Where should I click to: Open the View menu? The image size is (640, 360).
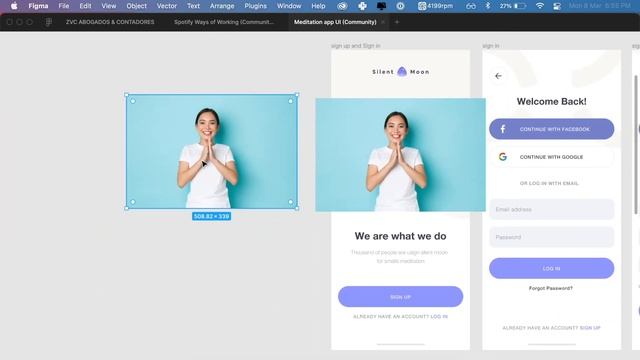click(x=109, y=6)
